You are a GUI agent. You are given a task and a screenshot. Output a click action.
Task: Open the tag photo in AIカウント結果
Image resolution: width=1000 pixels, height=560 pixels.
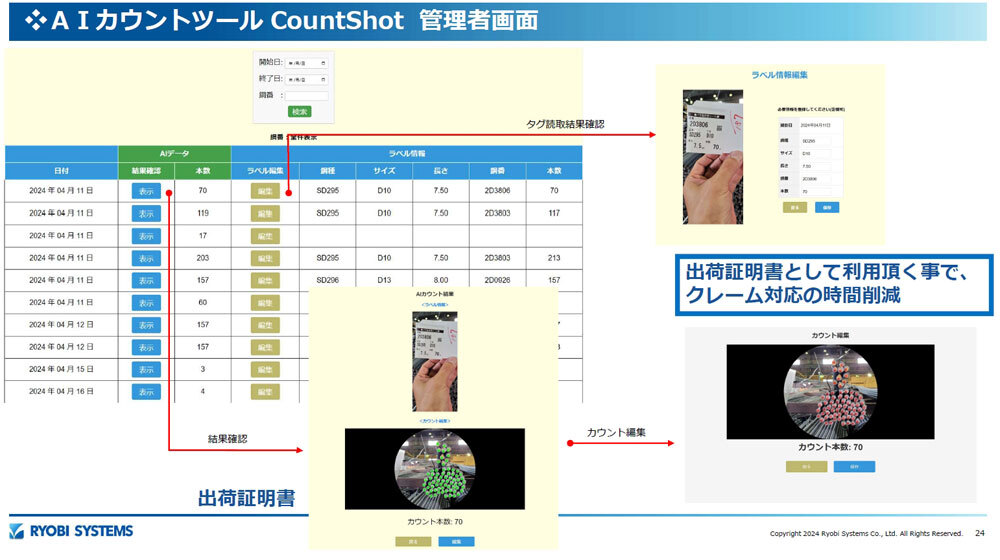[x=435, y=362]
